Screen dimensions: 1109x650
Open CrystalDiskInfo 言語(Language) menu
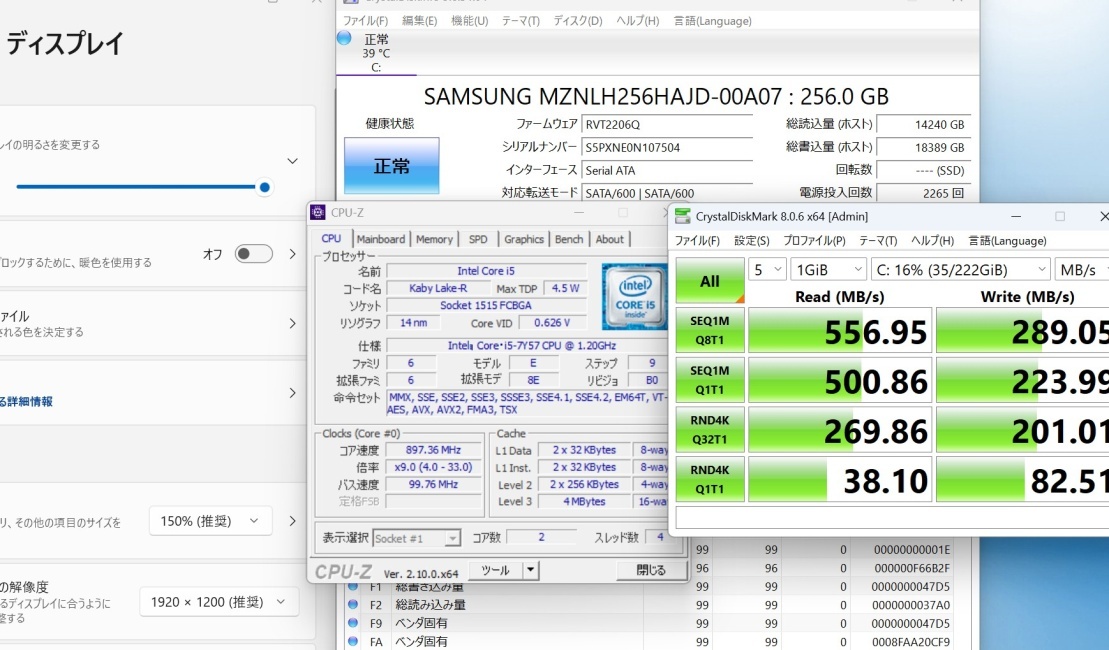point(712,21)
